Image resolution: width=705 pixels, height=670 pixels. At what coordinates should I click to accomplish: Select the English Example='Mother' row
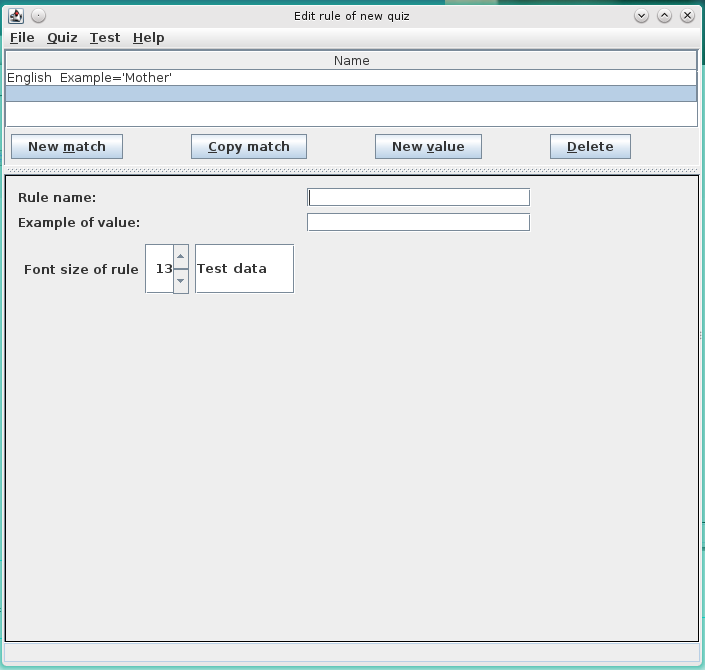tap(351, 78)
